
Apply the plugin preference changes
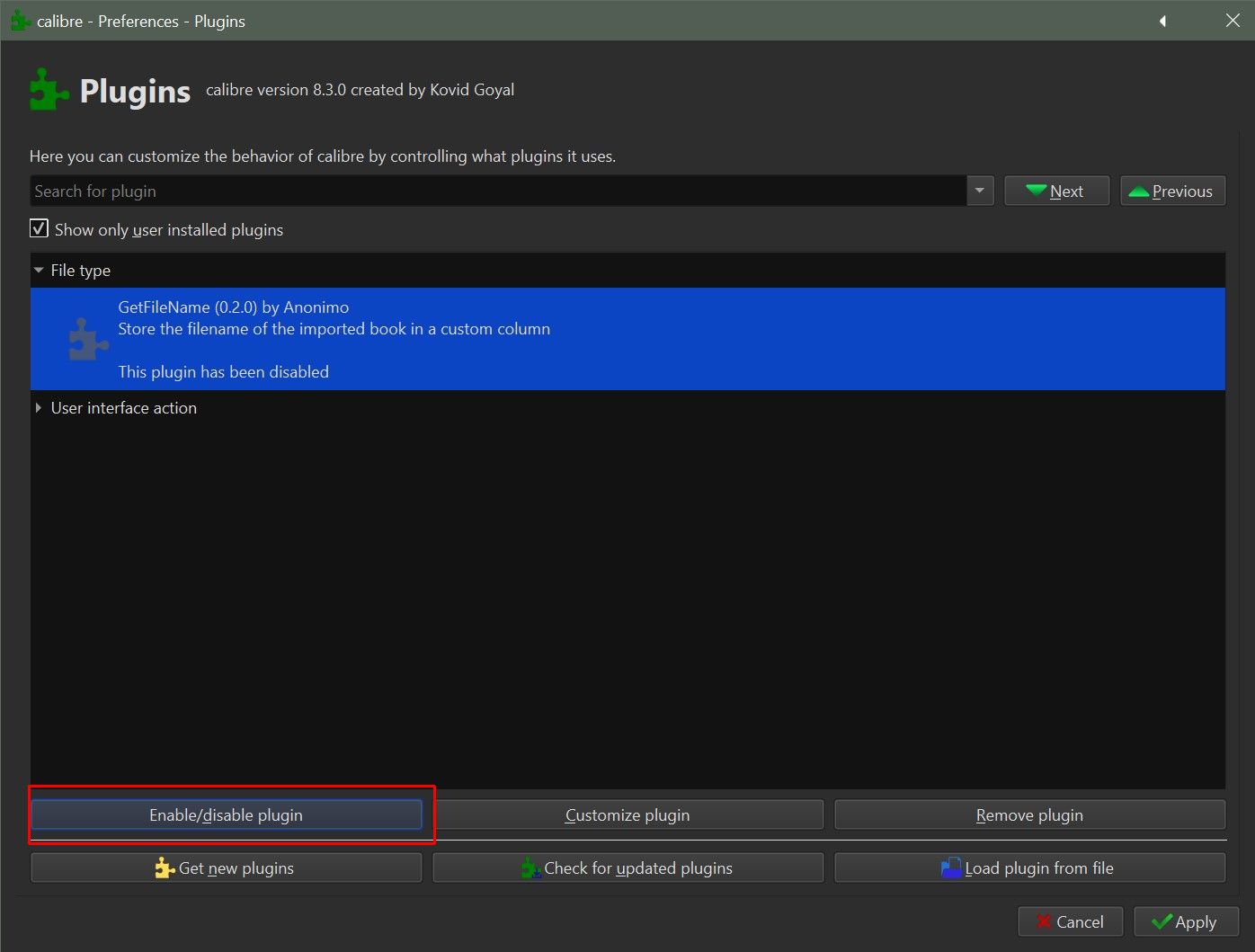pos(1187,921)
